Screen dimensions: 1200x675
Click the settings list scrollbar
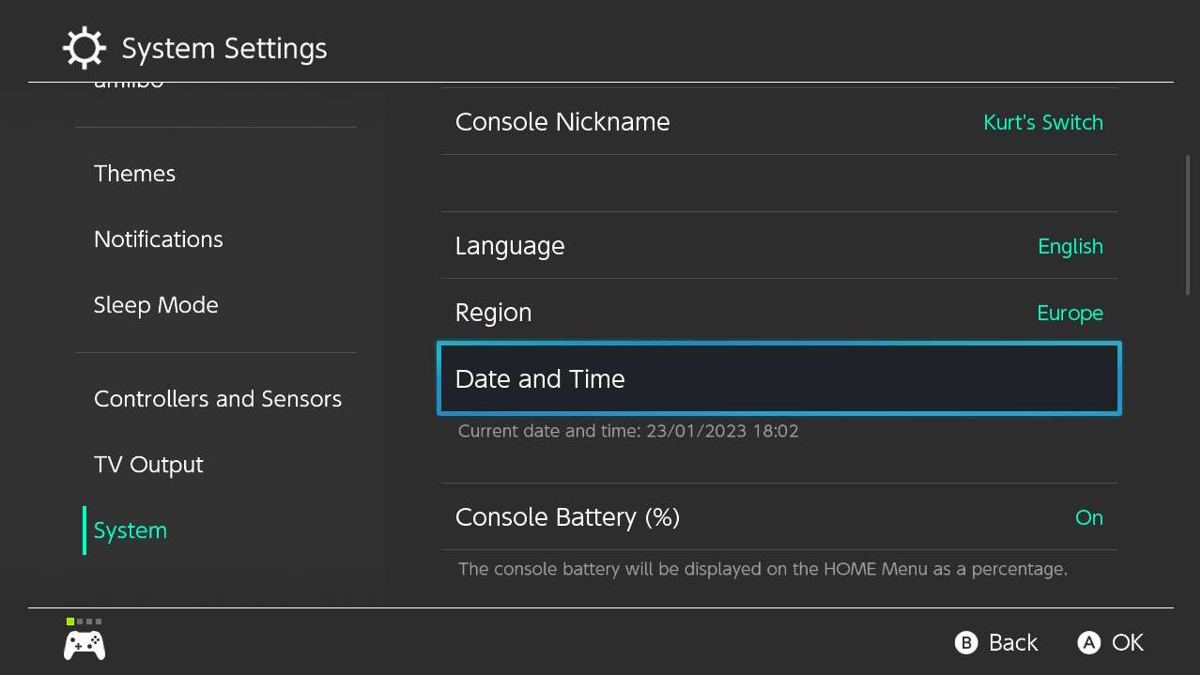click(1187, 225)
